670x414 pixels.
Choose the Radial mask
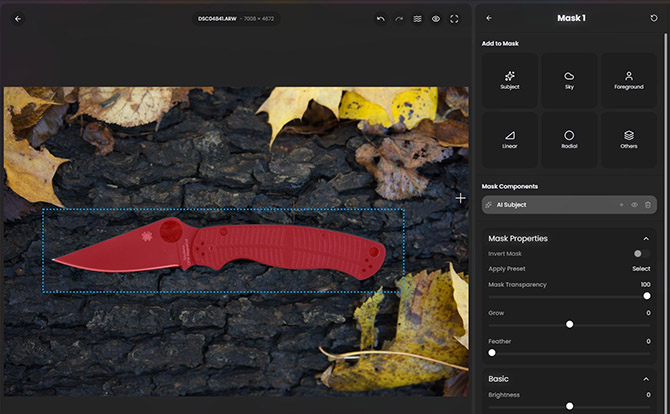tap(569, 140)
